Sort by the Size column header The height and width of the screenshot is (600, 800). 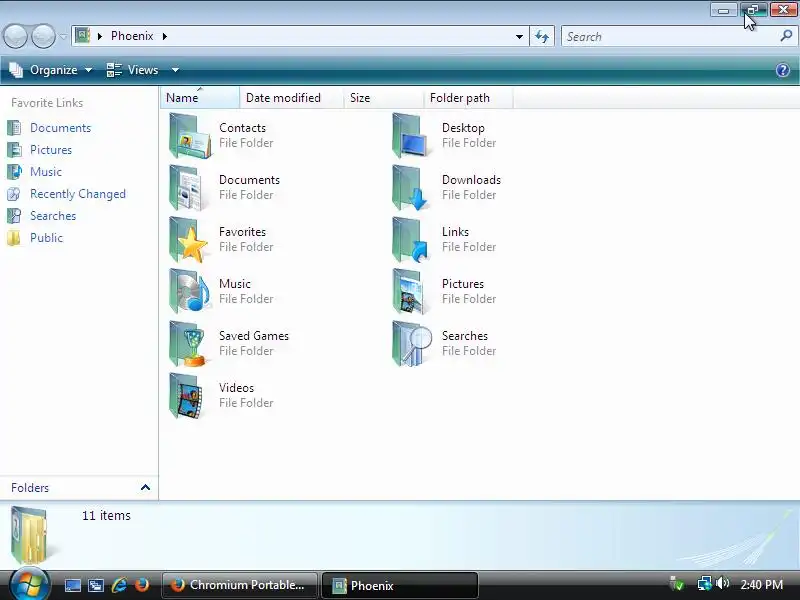pos(384,97)
